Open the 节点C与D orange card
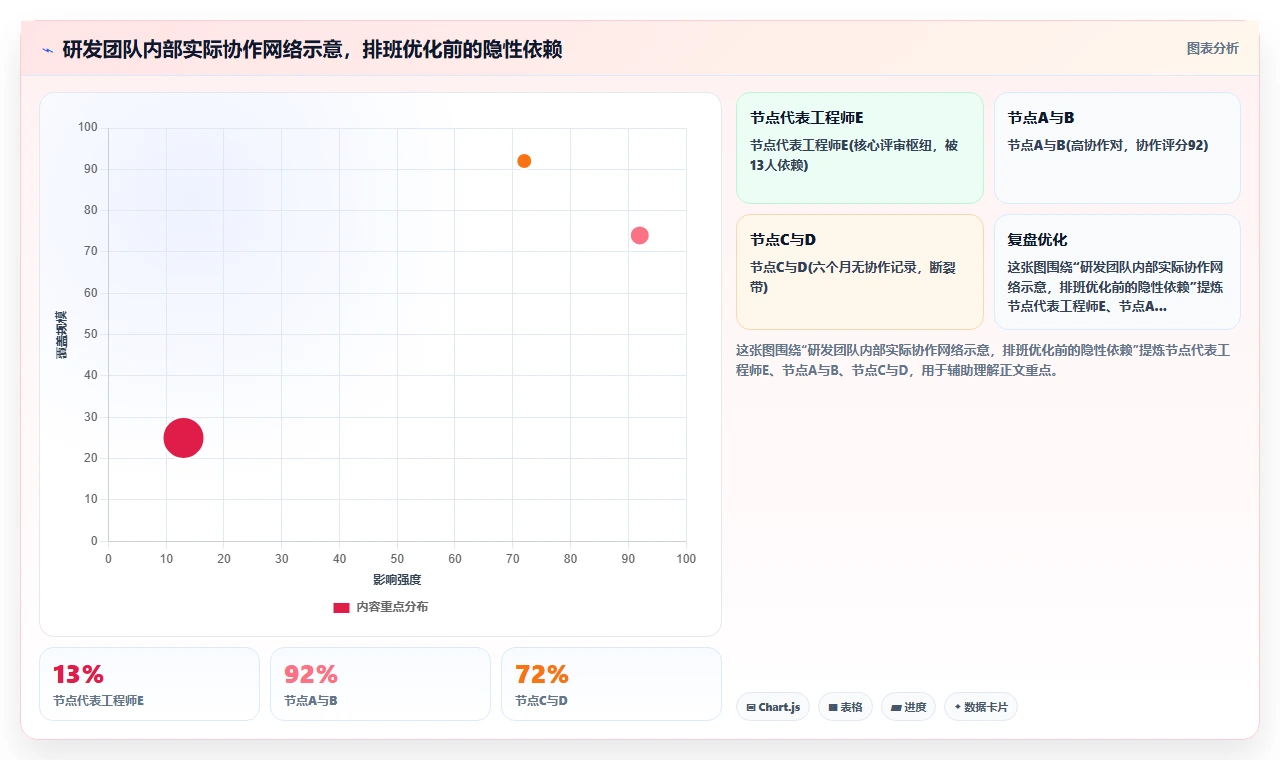Viewport: 1280px width, 760px height. pos(860,272)
